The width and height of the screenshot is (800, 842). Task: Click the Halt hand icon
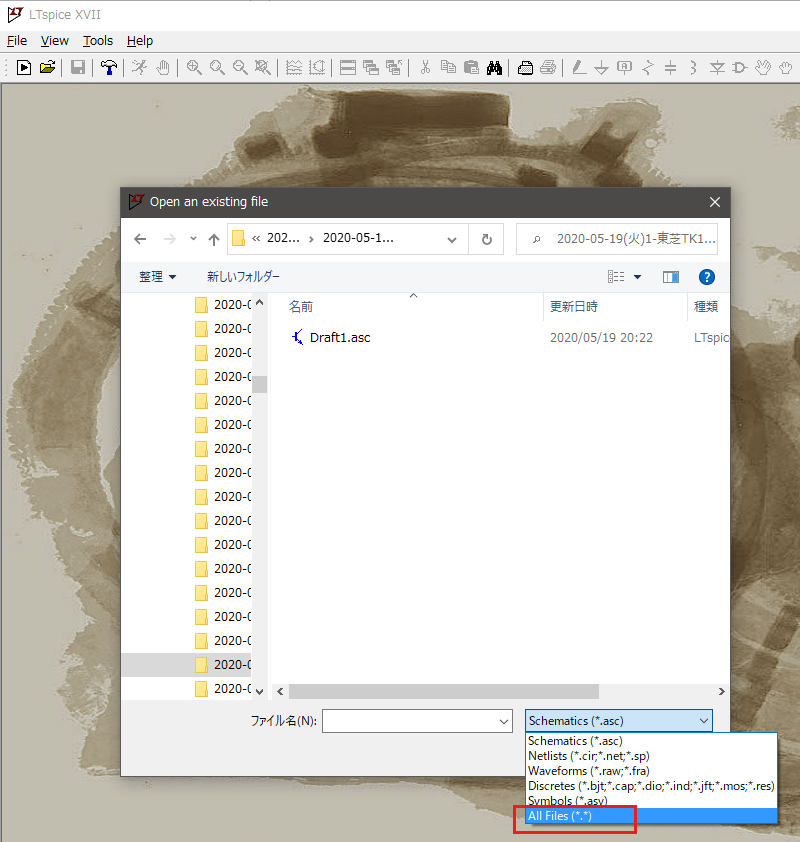[x=163, y=68]
